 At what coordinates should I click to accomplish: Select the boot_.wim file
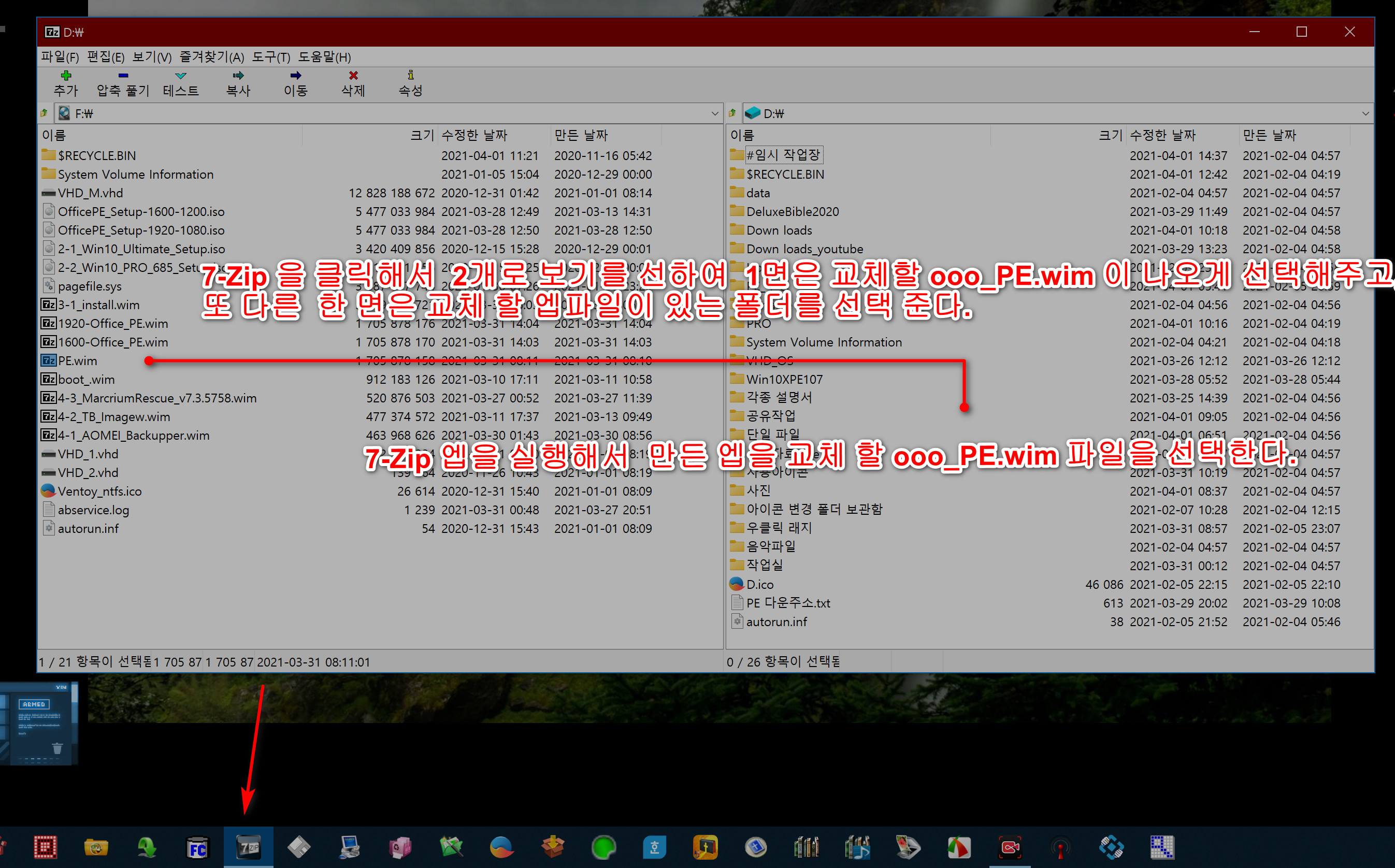click(x=86, y=380)
